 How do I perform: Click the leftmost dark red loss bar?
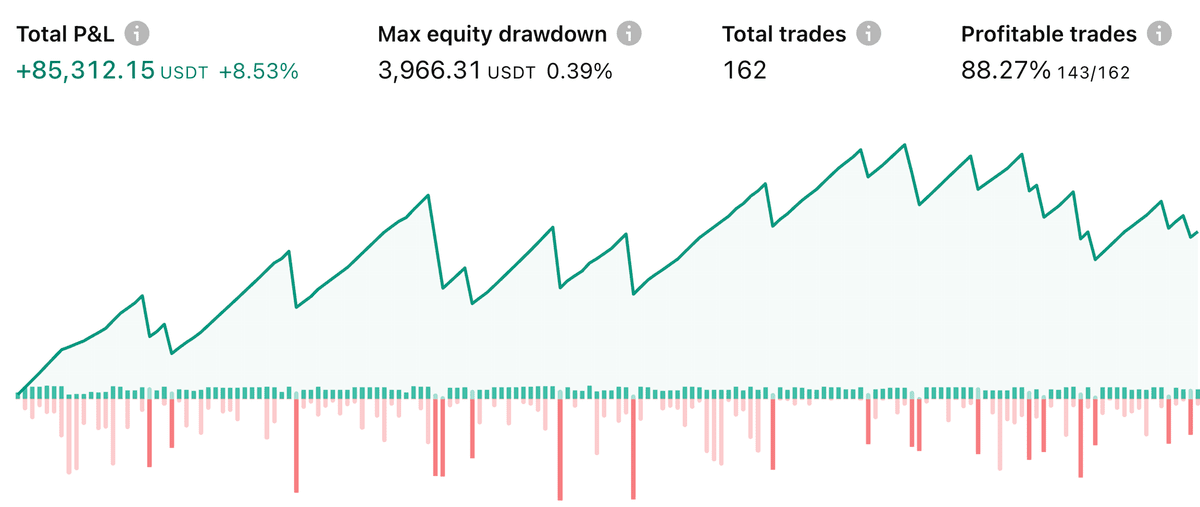tap(149, 432)
